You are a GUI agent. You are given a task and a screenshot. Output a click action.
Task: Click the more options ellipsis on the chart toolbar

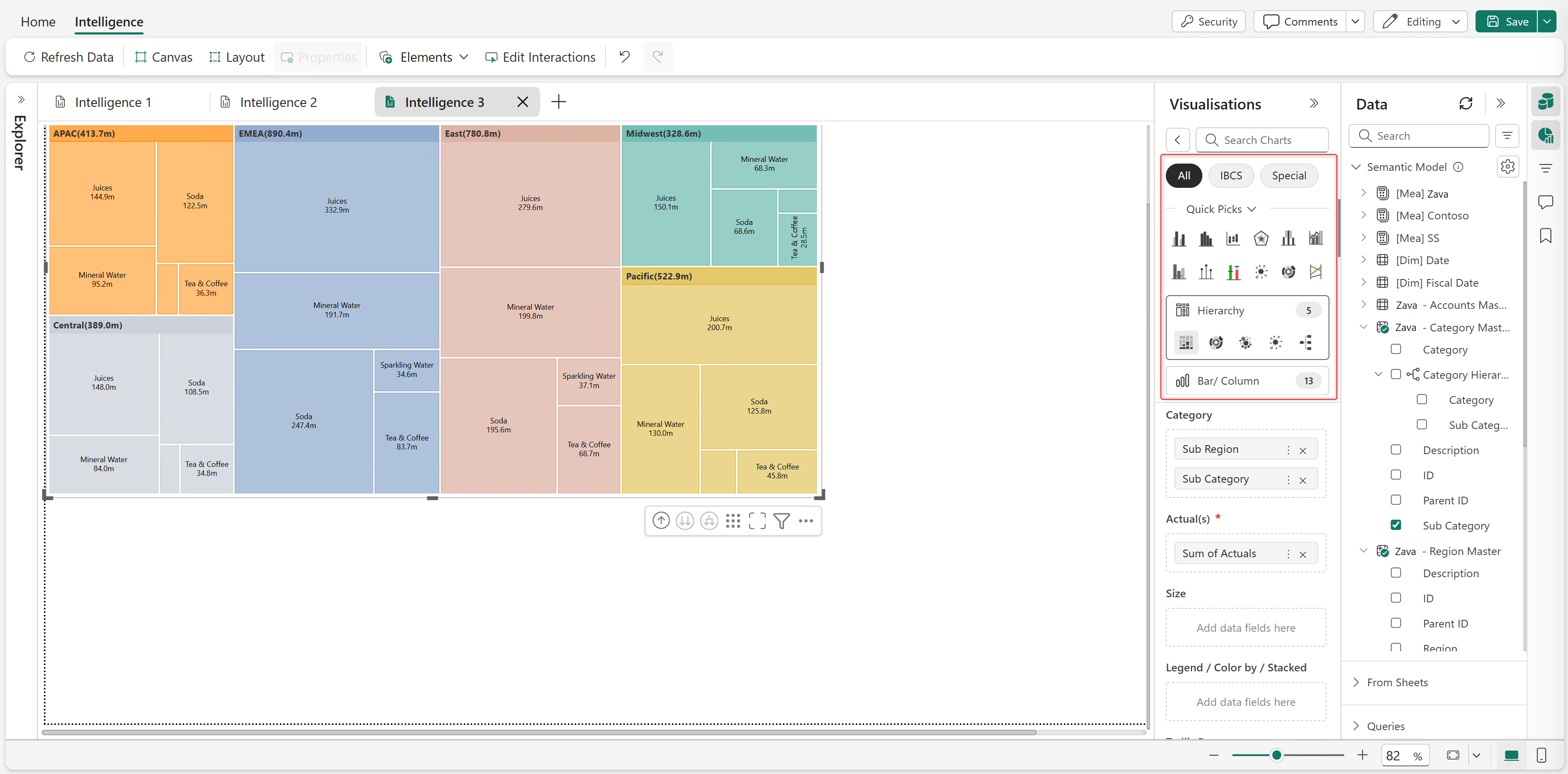click(805, 521)
